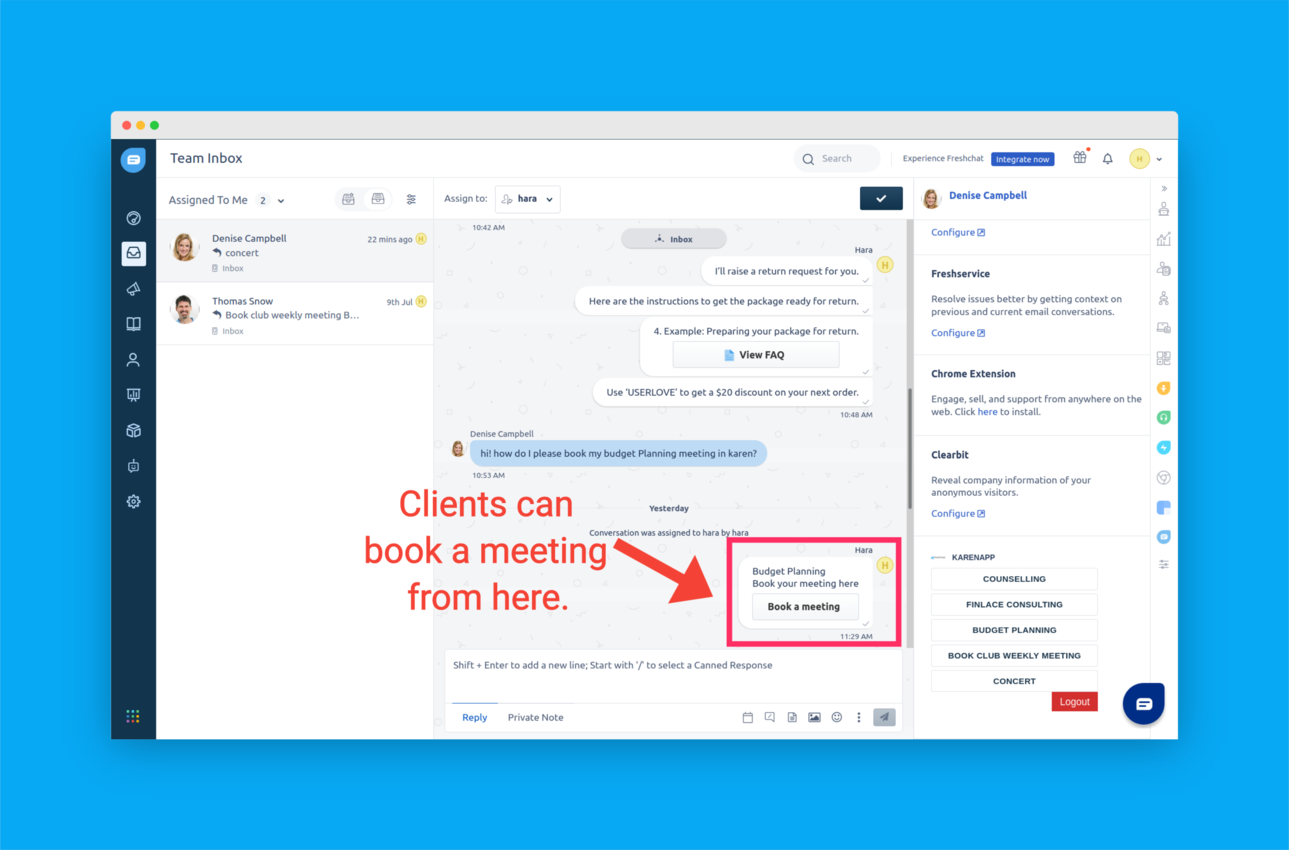The width and height of the screenshot is (1289, 850).
Task: Expand the profile avatar menu arrow
Action: [1159, 160]
